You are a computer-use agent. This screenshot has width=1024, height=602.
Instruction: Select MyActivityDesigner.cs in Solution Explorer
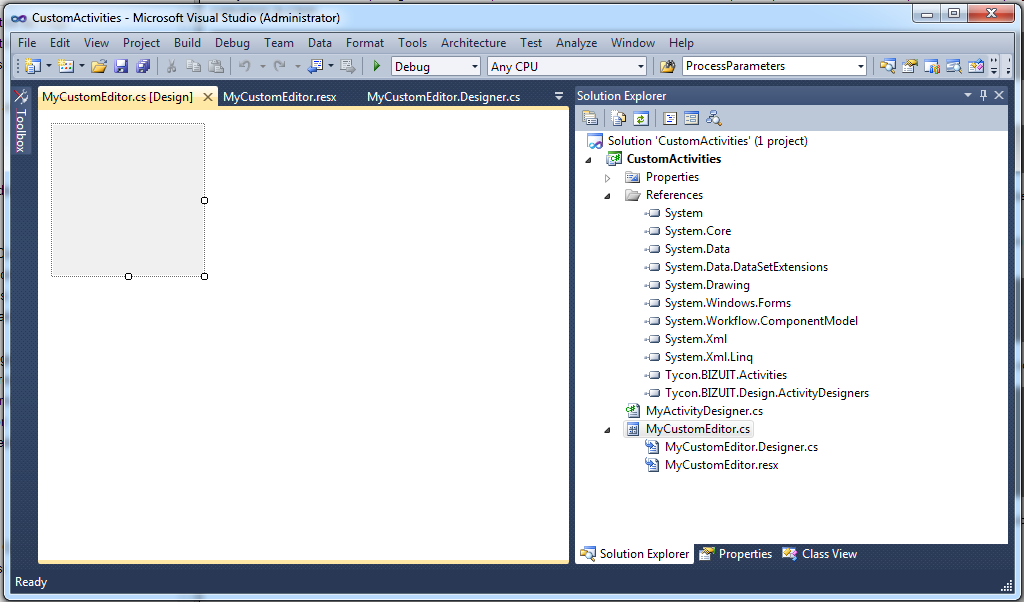[x=704, y=411]
